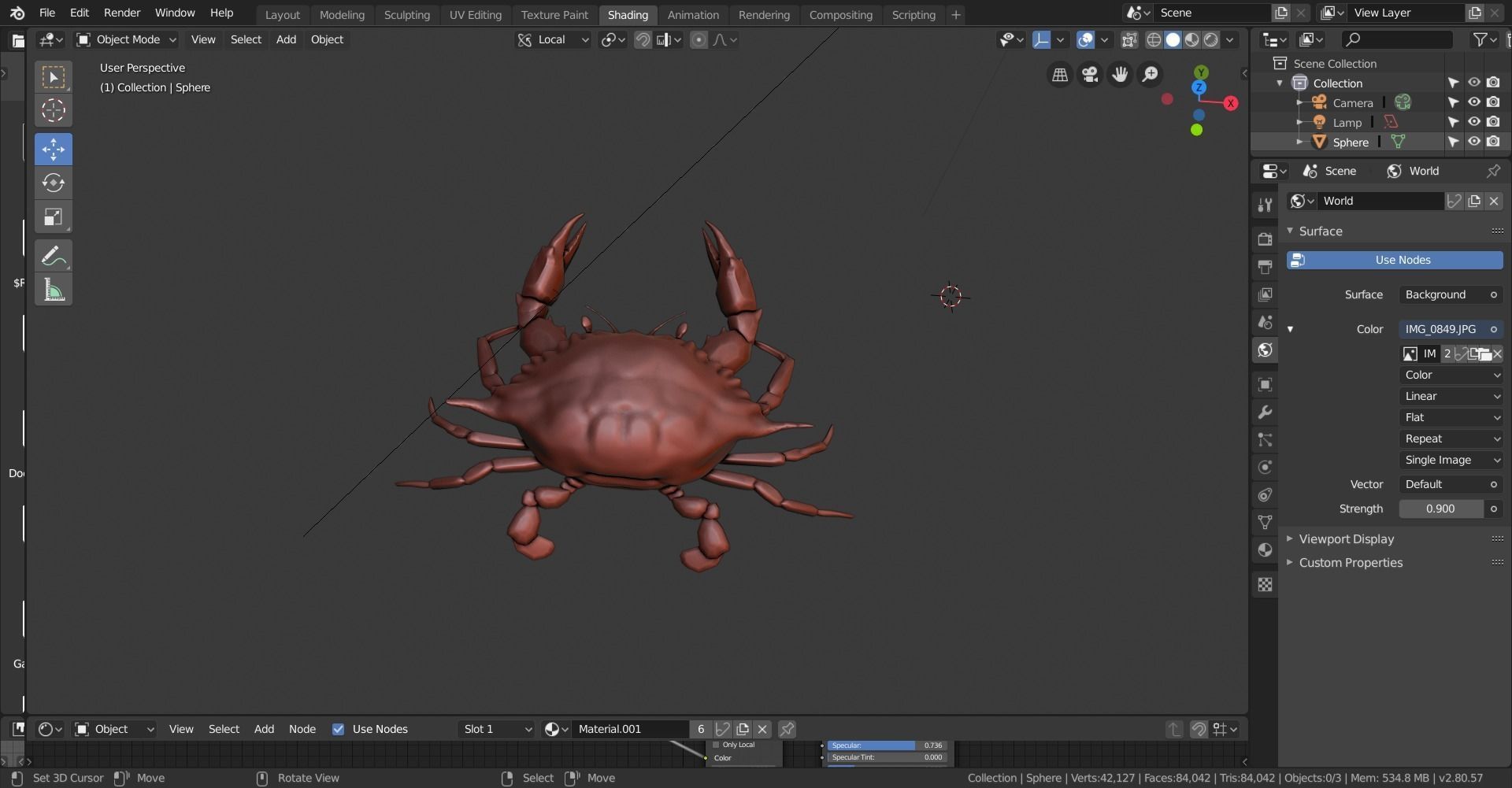Hide the Sphere object in viewport
The image size is (1512, 788).
coord(1473,142)
